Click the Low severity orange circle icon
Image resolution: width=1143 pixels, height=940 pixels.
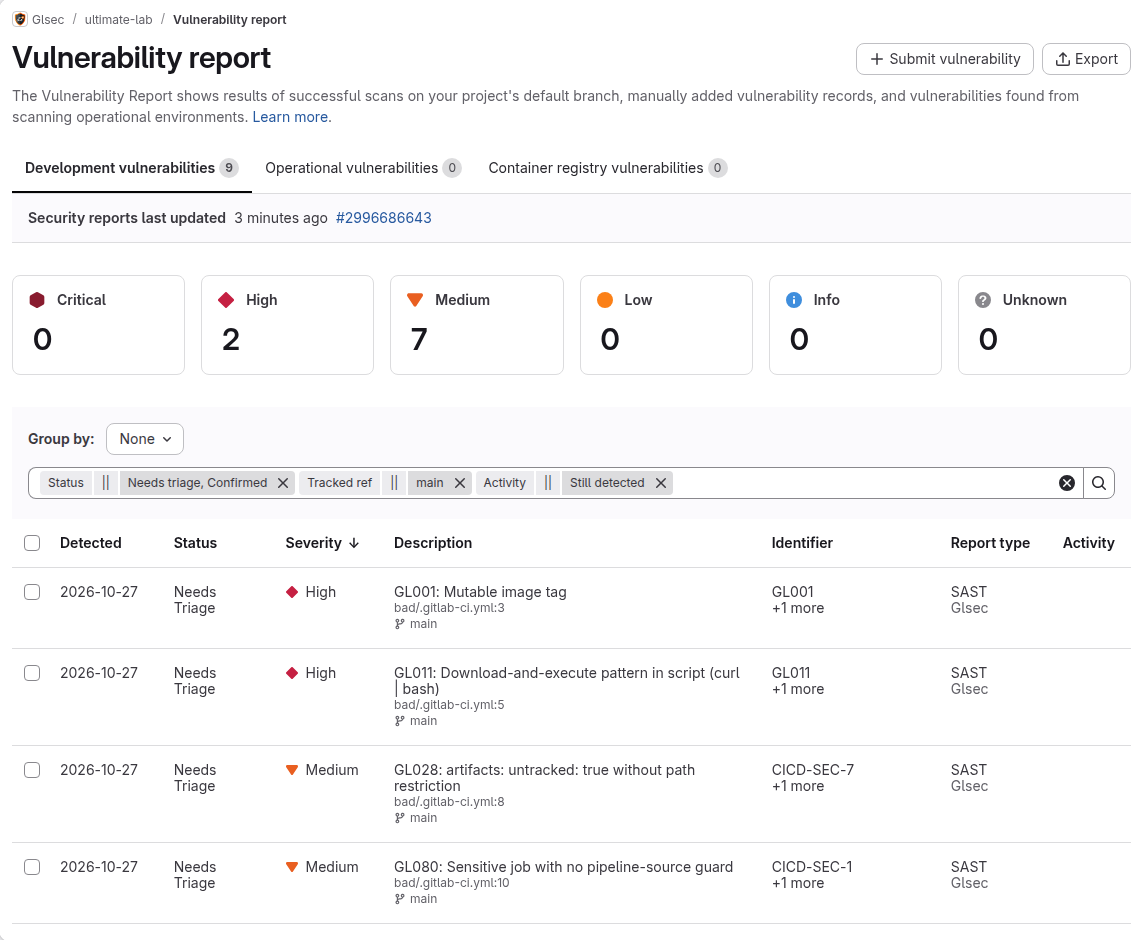(x=605, y=300)
